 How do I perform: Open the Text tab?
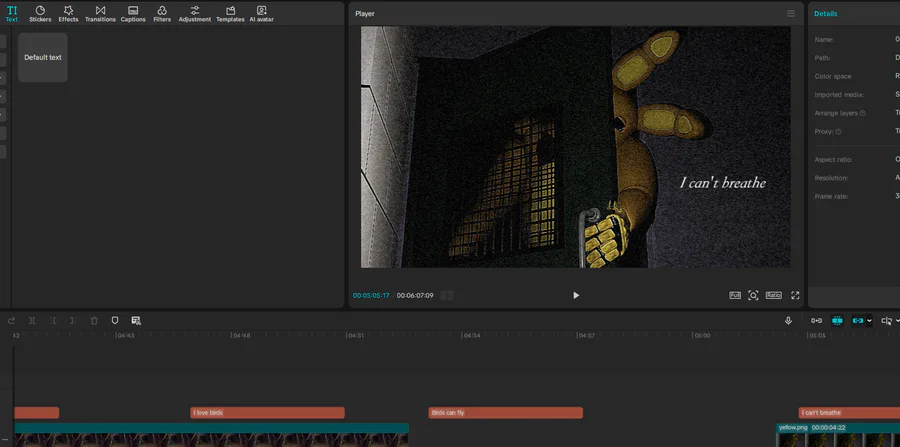[11, 14]
